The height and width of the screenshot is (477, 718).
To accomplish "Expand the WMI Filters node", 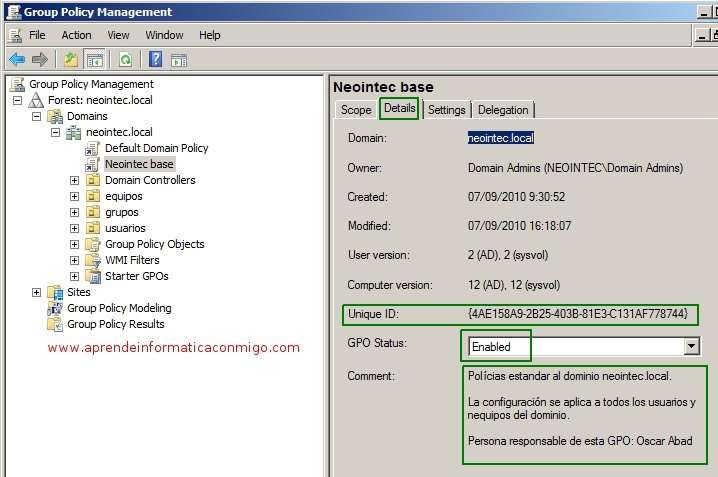I will click(74, 260).
